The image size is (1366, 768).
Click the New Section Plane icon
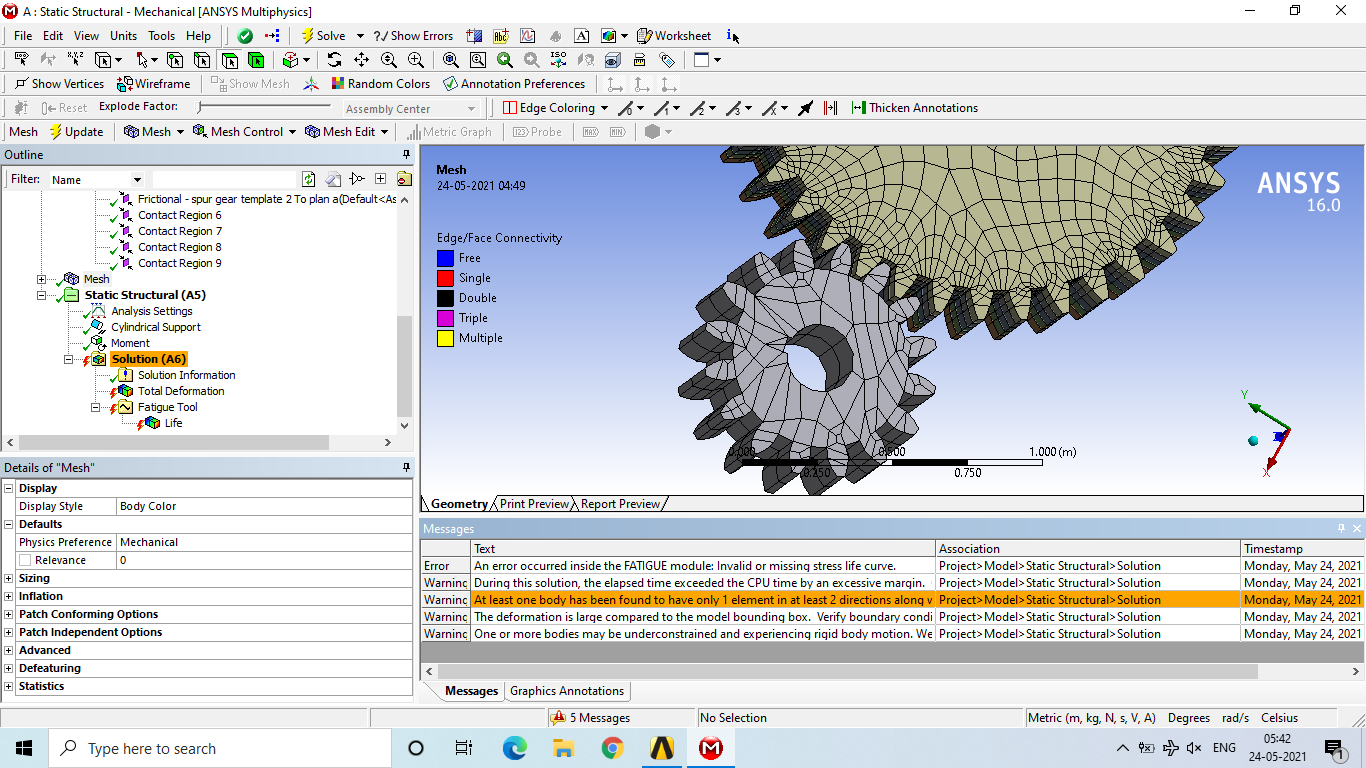(x=474, y=36)
